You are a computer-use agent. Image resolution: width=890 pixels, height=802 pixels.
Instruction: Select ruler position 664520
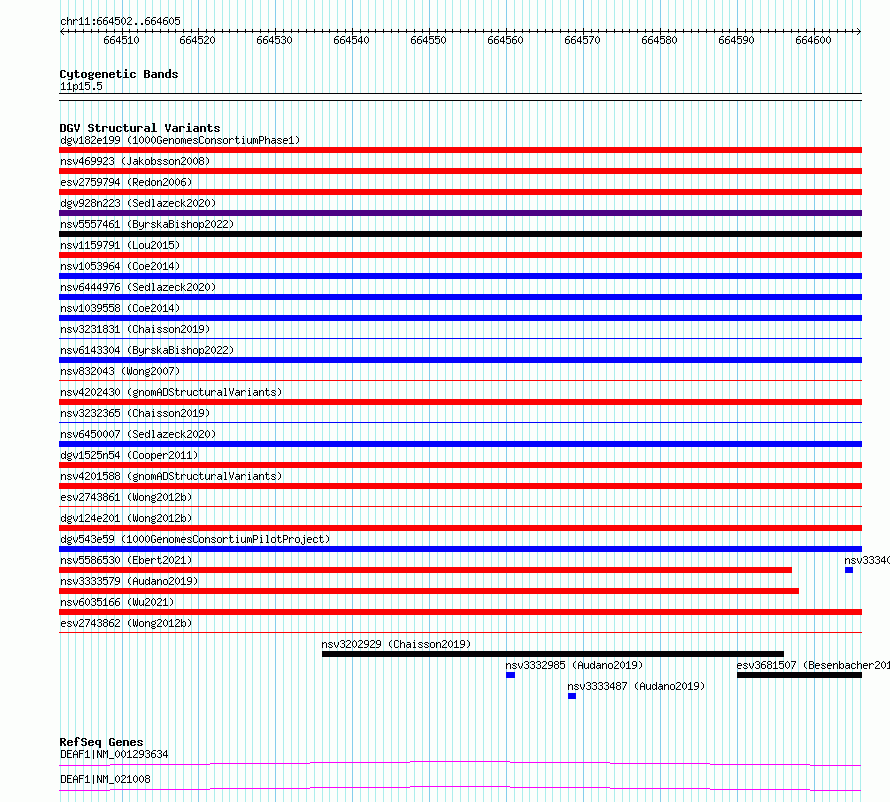198,40
